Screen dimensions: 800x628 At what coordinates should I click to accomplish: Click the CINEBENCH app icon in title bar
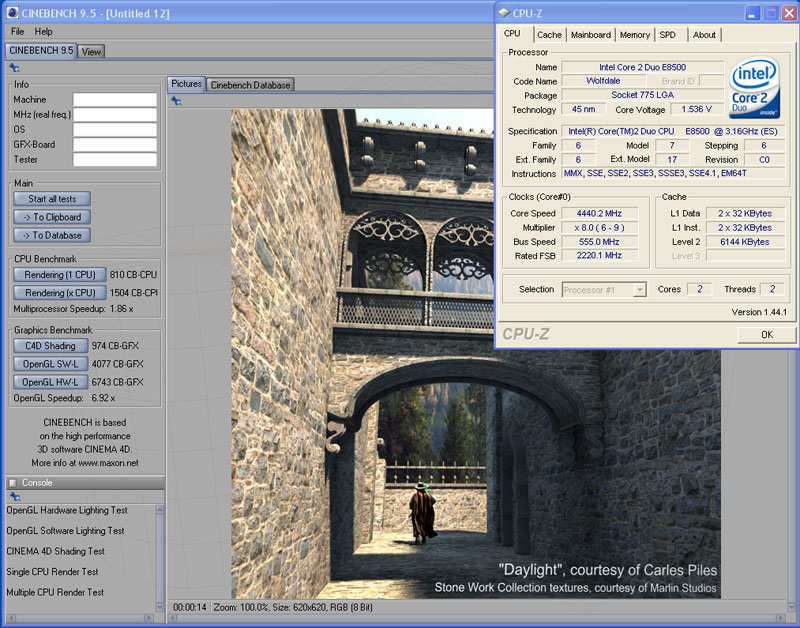pos(12,13)
